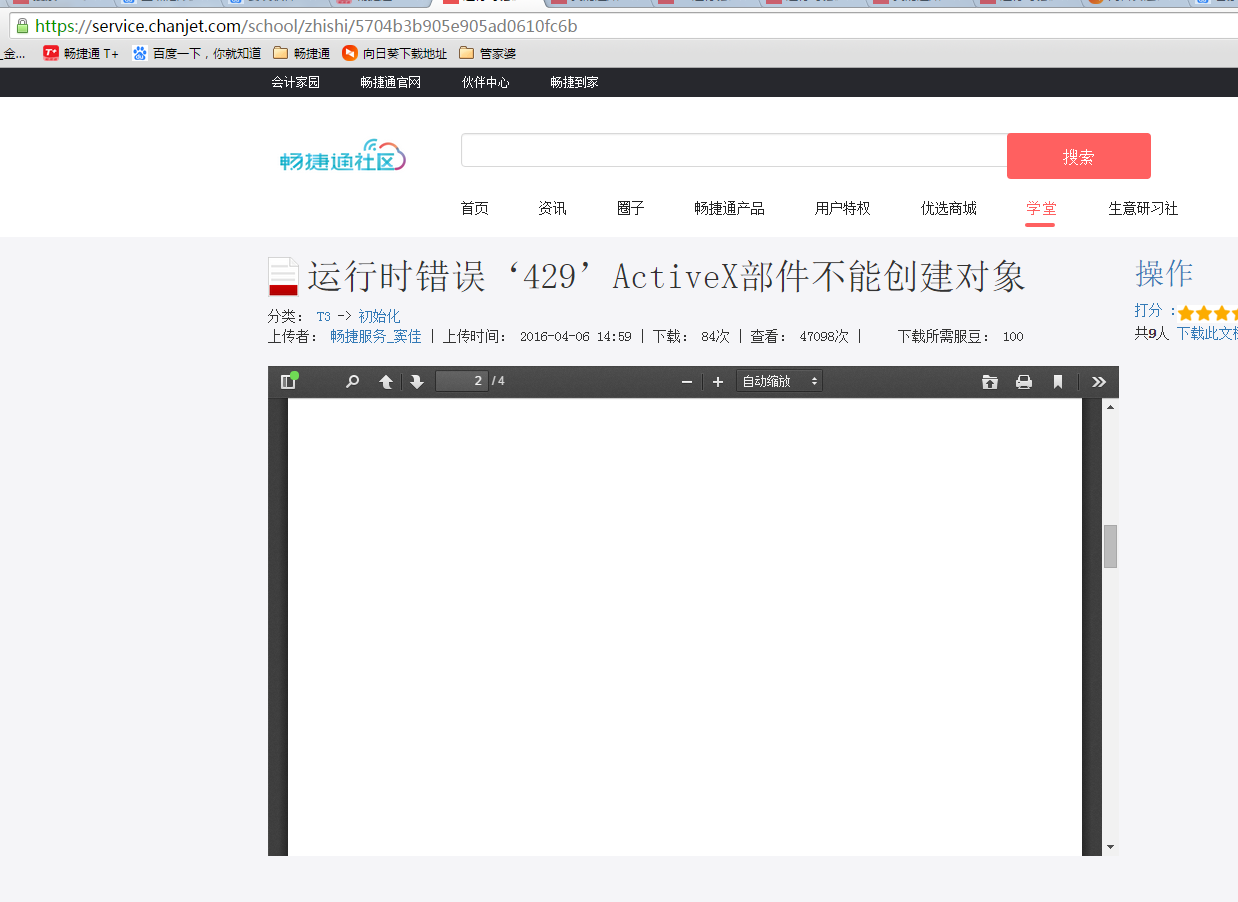Click the green padlock in address bar
Image resolution: width=1238 pixels, height=902 pixels.
pos(22,26)
